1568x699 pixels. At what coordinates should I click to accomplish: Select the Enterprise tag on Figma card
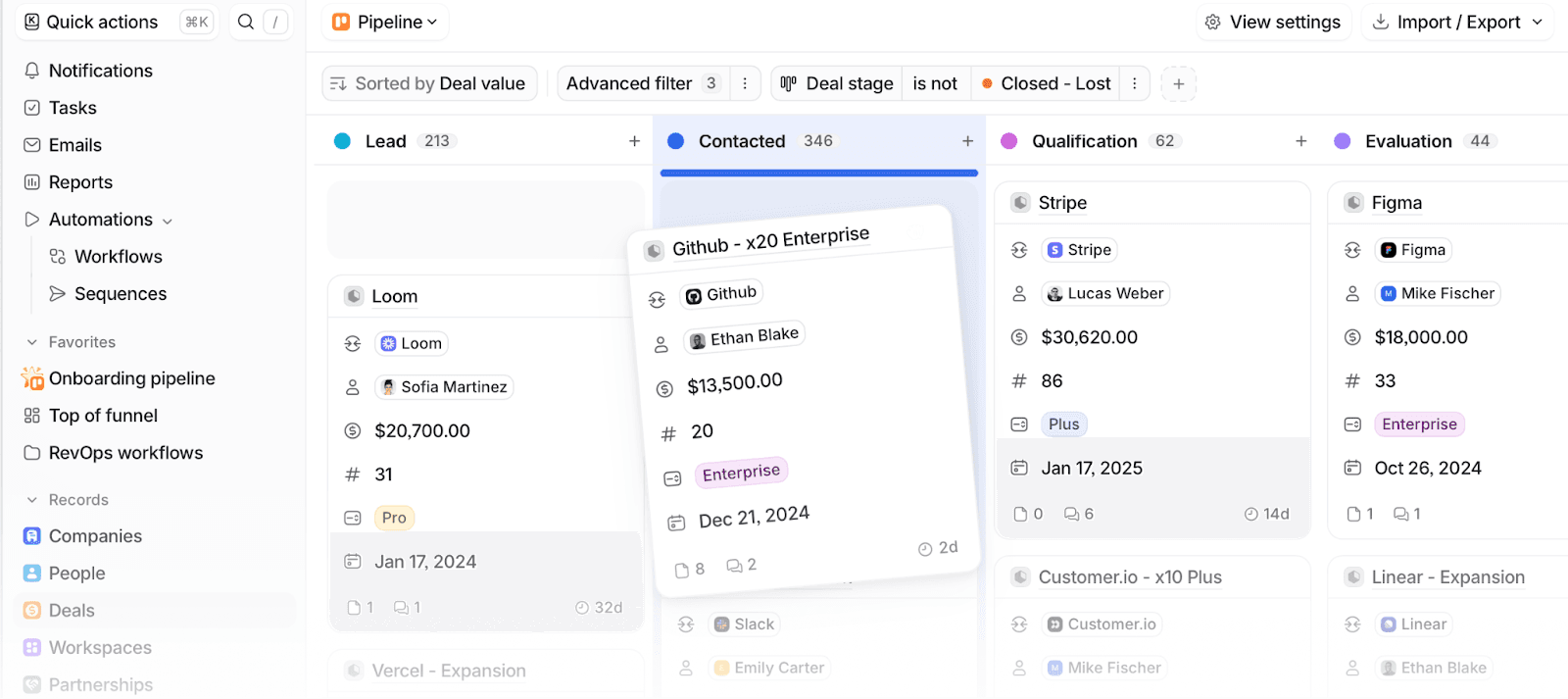(1418, 424)
